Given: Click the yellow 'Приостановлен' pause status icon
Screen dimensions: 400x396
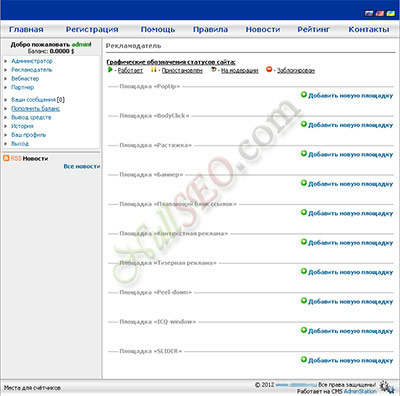Looking at the screenshot, I should click(154, 70).
